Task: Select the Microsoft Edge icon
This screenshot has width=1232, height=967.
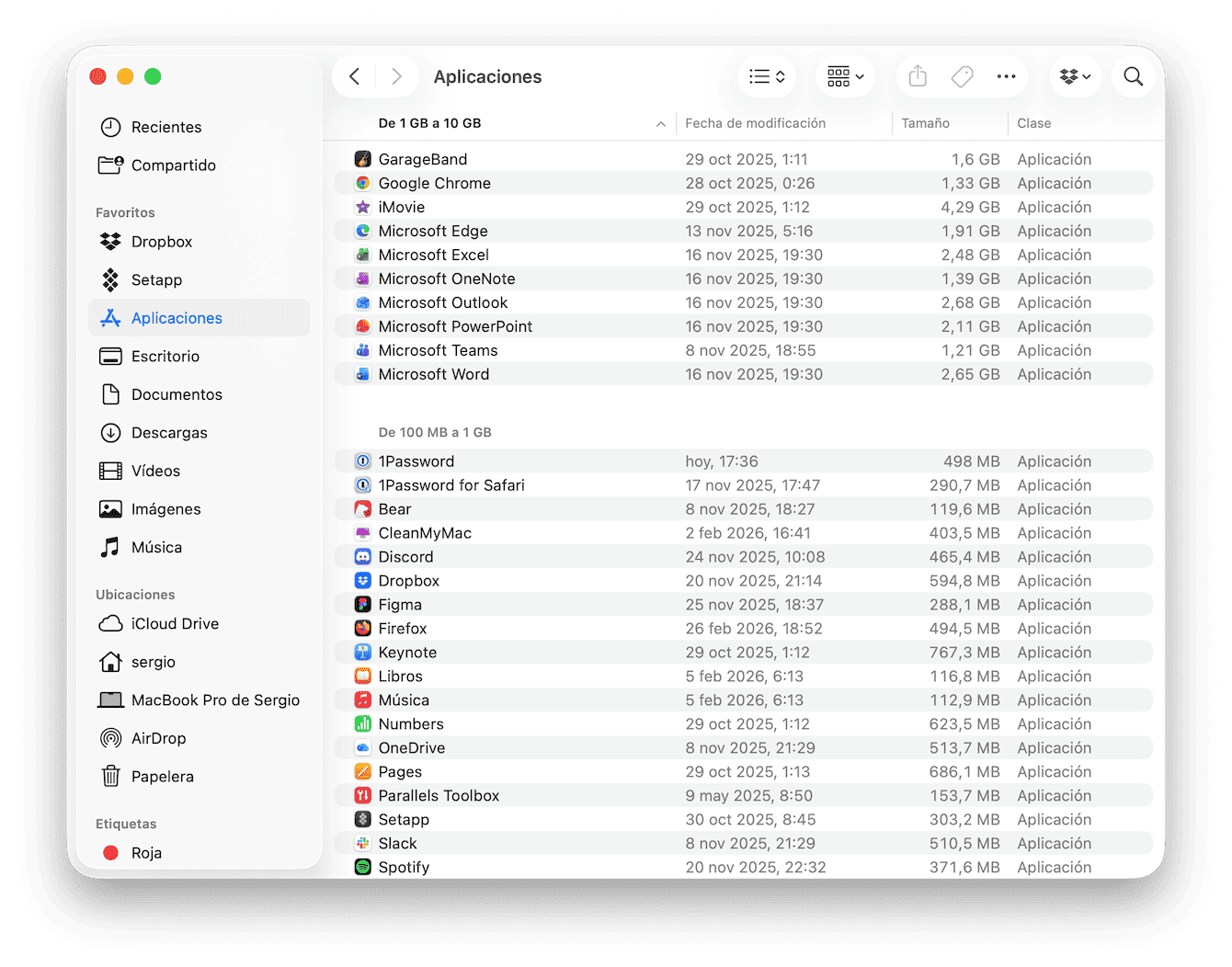Action: tap(363, 231)
